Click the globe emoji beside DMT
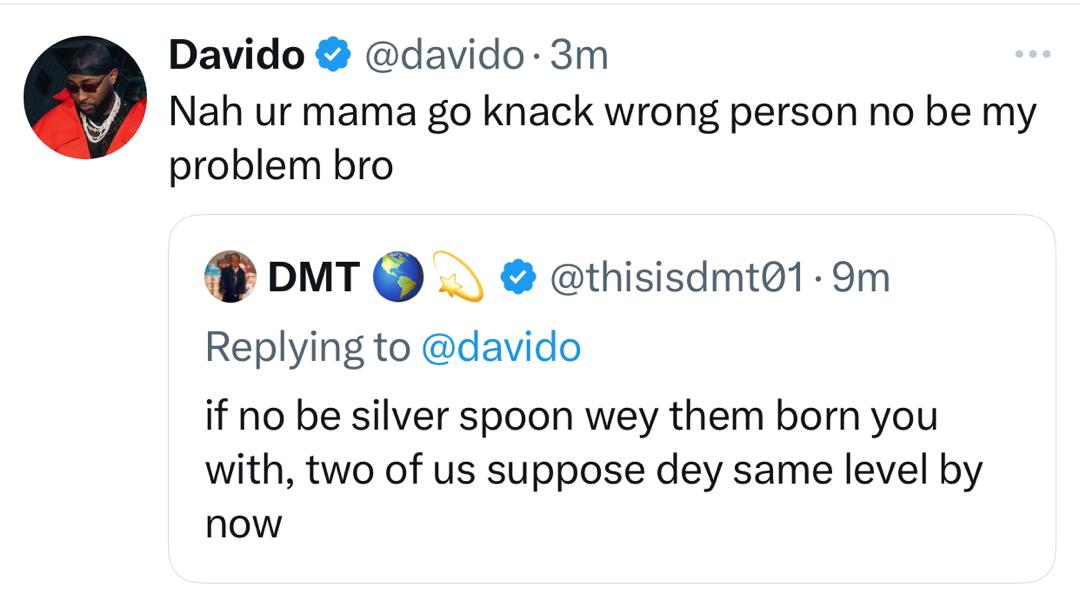The height and width of the screenshot is (601, 1080). pos(394,278)
